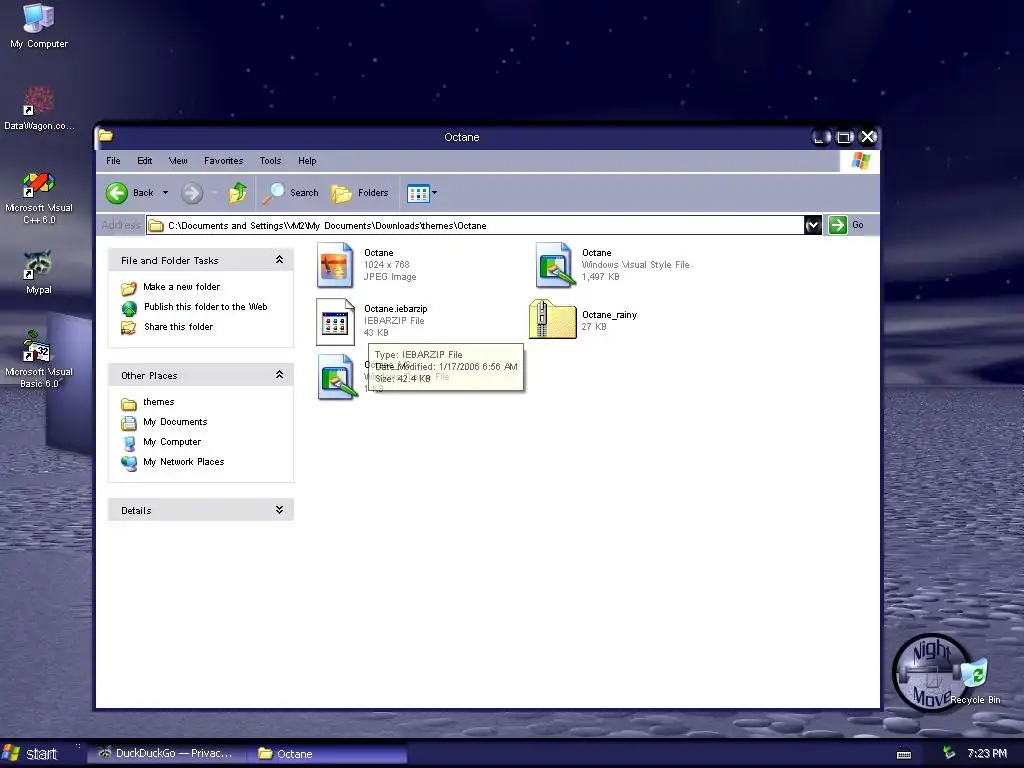
Task: Open the start menu
Action: [x=30, y=754]
